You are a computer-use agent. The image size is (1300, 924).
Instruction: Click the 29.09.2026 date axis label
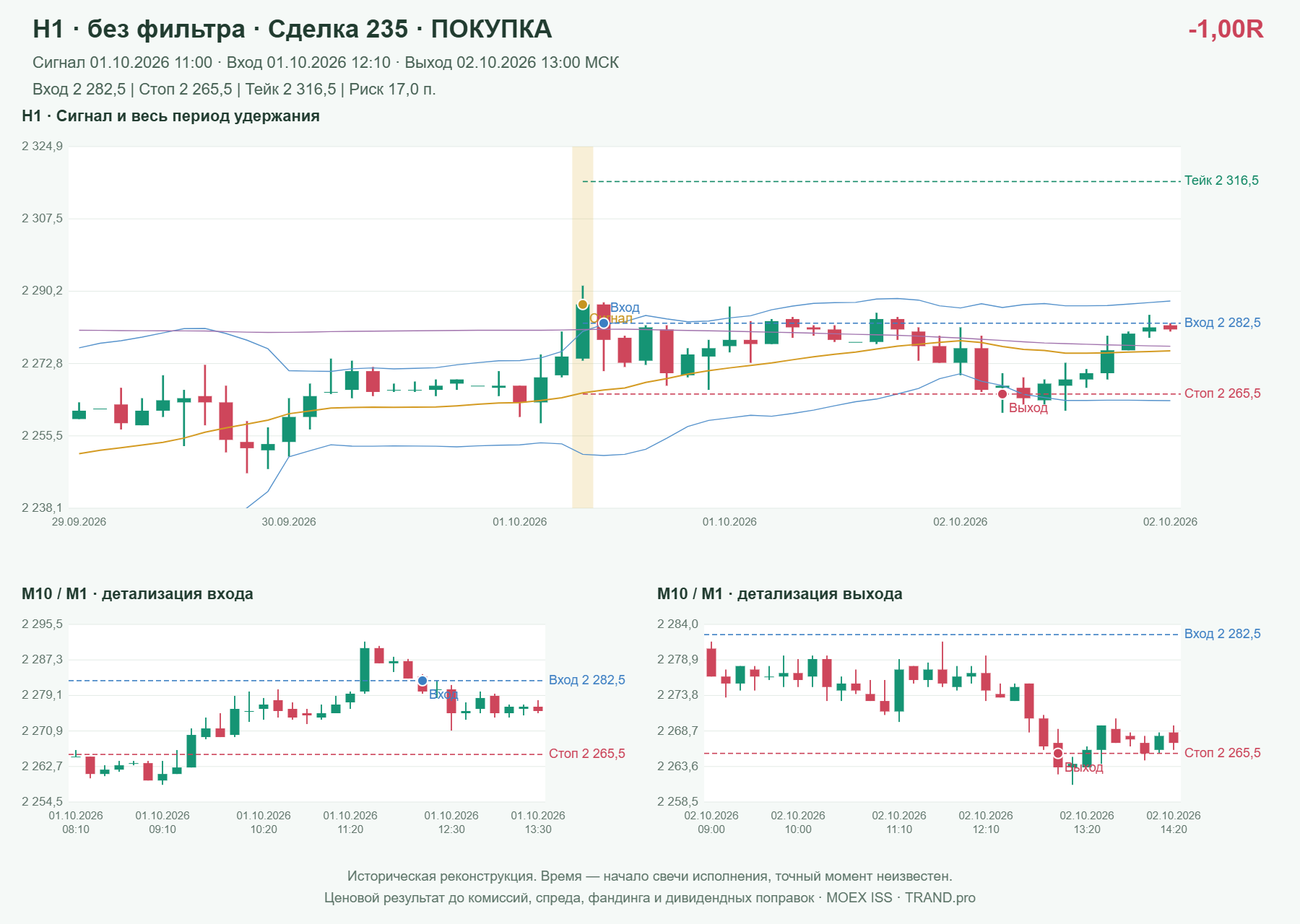click(79, 522)
